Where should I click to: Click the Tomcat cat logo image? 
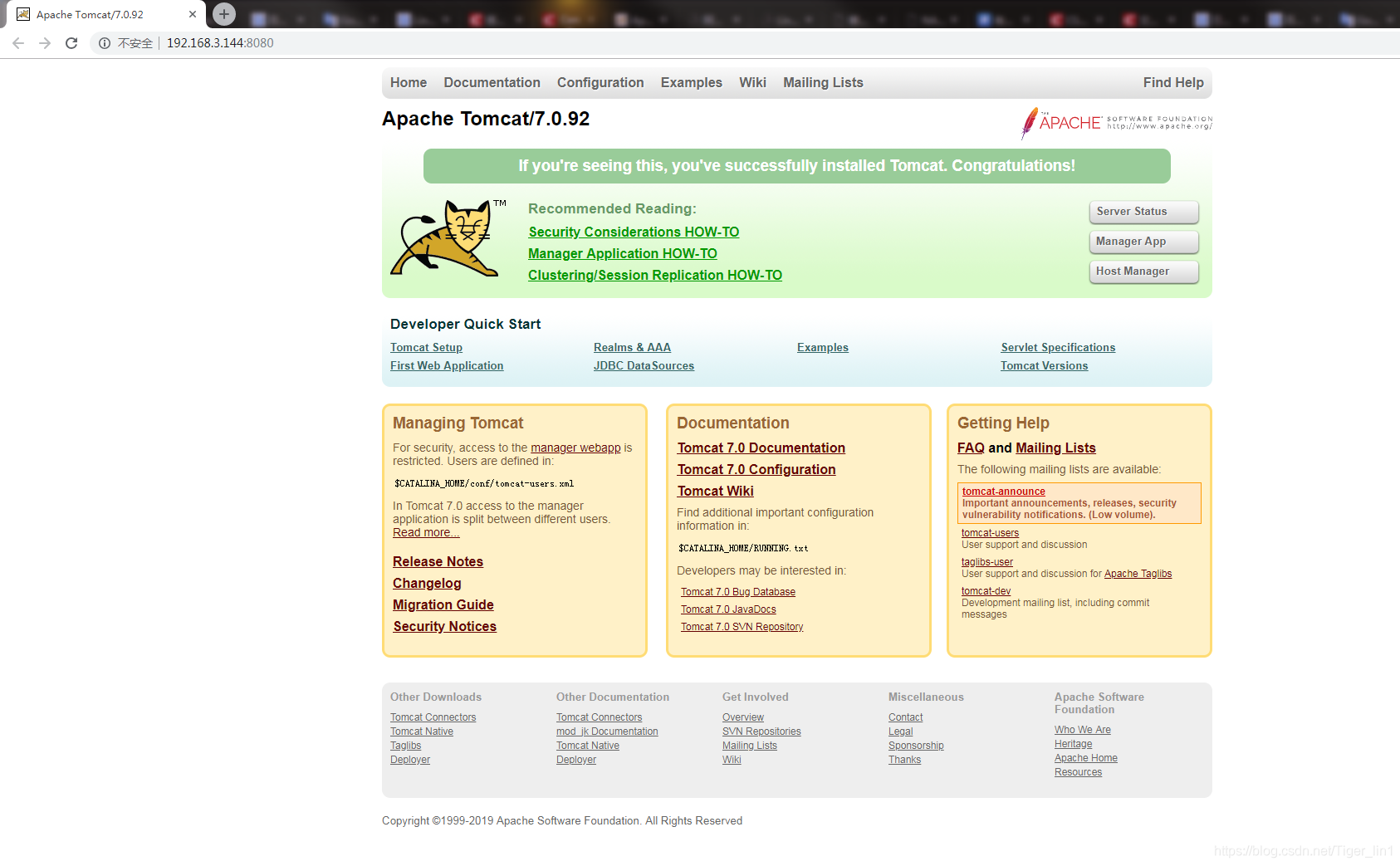(448, 237)
